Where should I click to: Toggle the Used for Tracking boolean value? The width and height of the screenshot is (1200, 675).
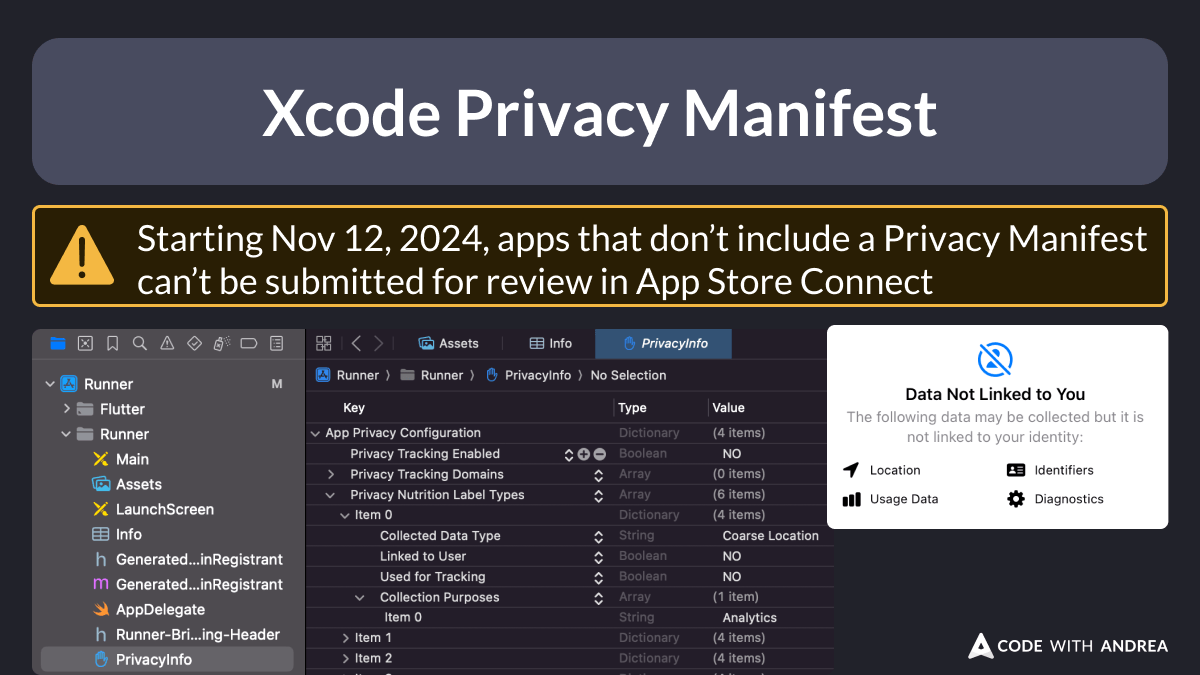click(x=731, y=576)
